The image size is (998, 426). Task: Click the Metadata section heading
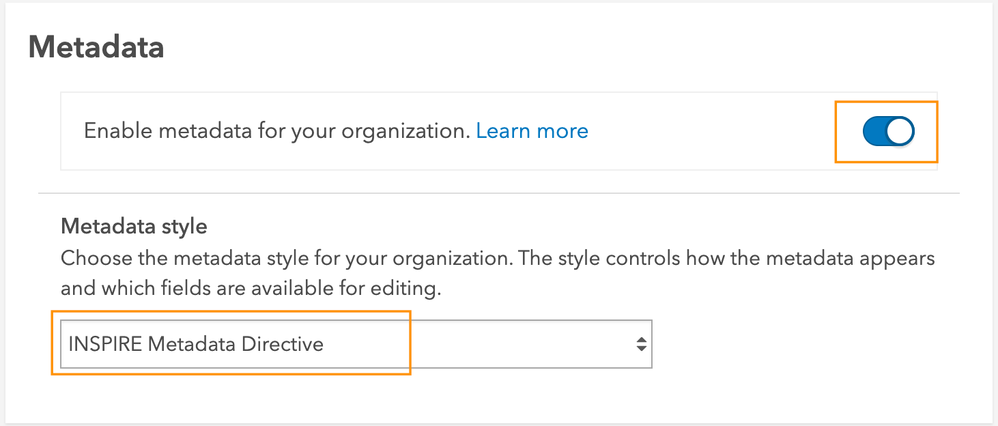click(x=96, y=46)
